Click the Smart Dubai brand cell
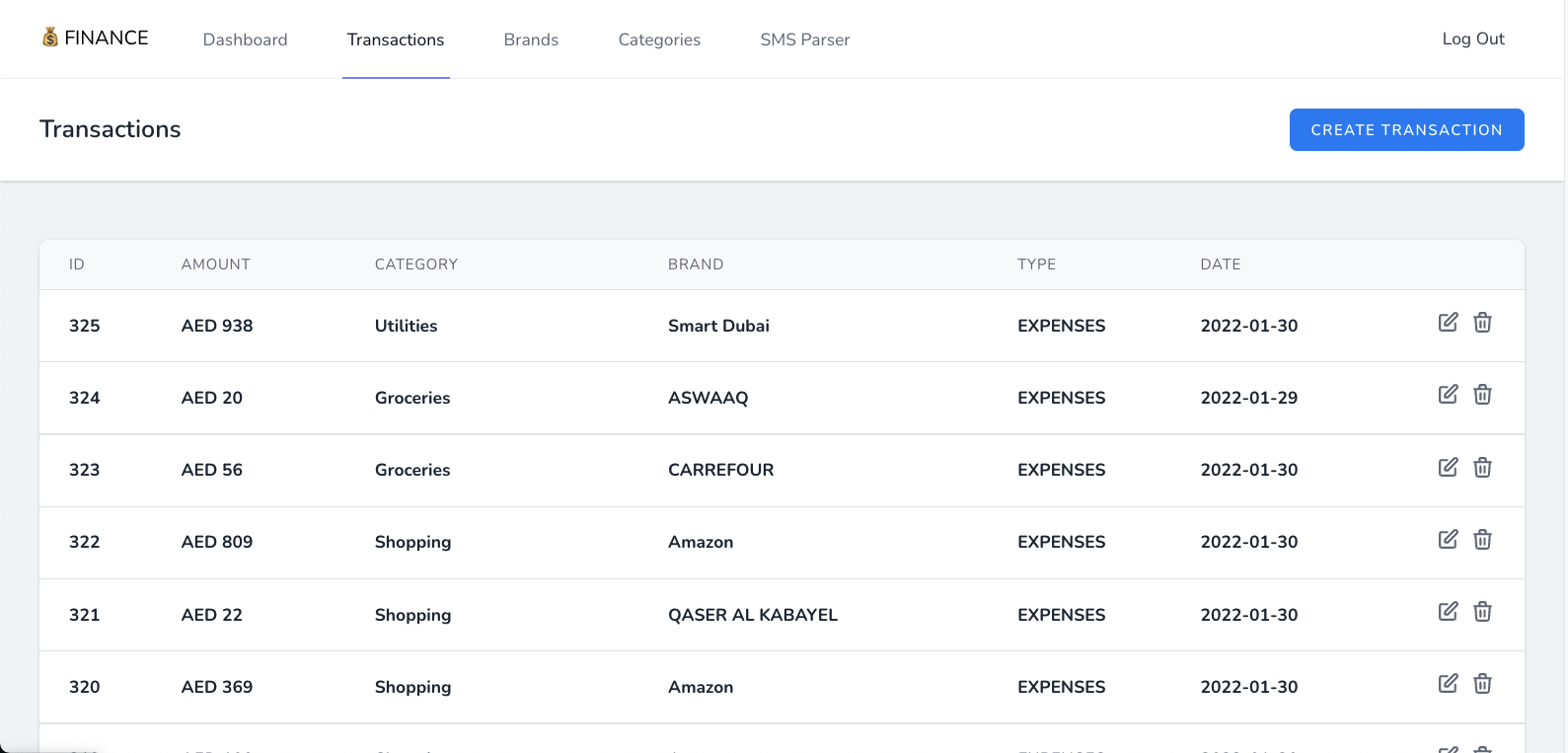This screenshot has width=1568, height=753. tap(718, 326)
